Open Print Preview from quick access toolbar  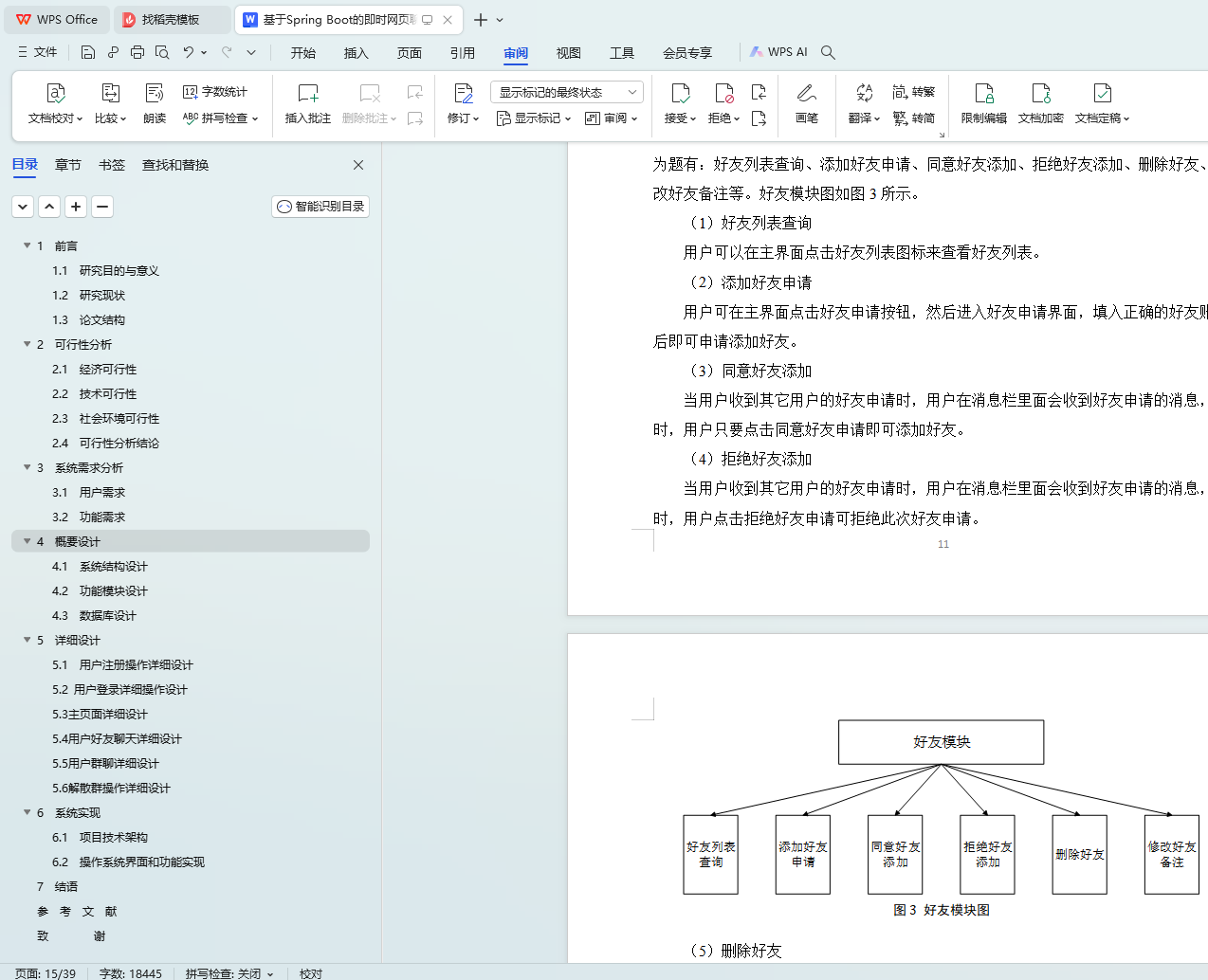162,52
